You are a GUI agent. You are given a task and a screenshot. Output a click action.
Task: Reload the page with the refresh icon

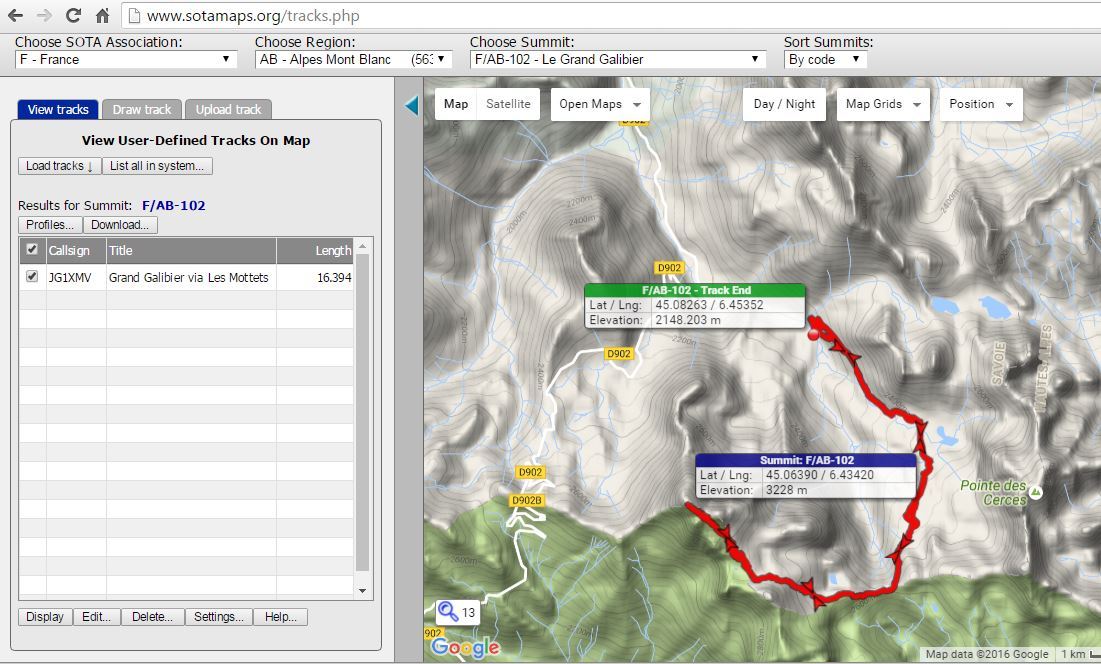click(73, 15)
